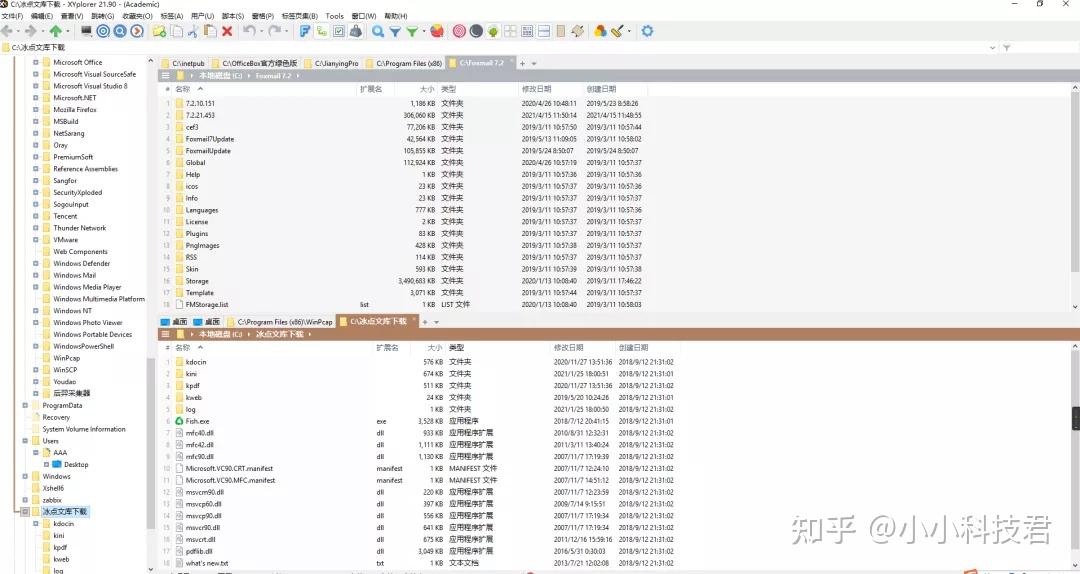Click Foxmail 7.2 breadcrumb segment
Image resolution: width=1080 pixels, height=574 pixels.
(273, 76)
